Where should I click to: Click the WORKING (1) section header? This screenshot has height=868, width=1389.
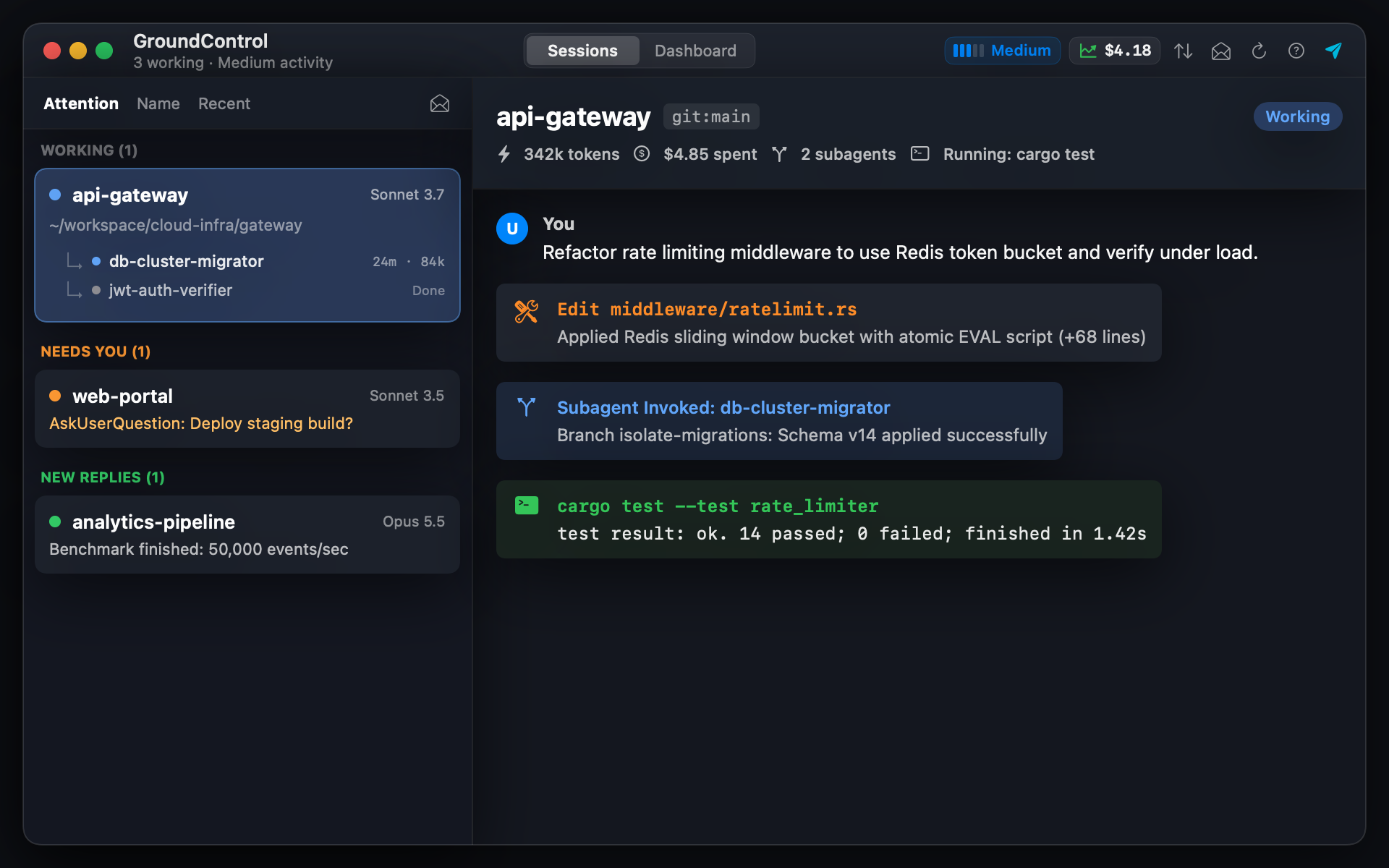click(x=89, y=150)
